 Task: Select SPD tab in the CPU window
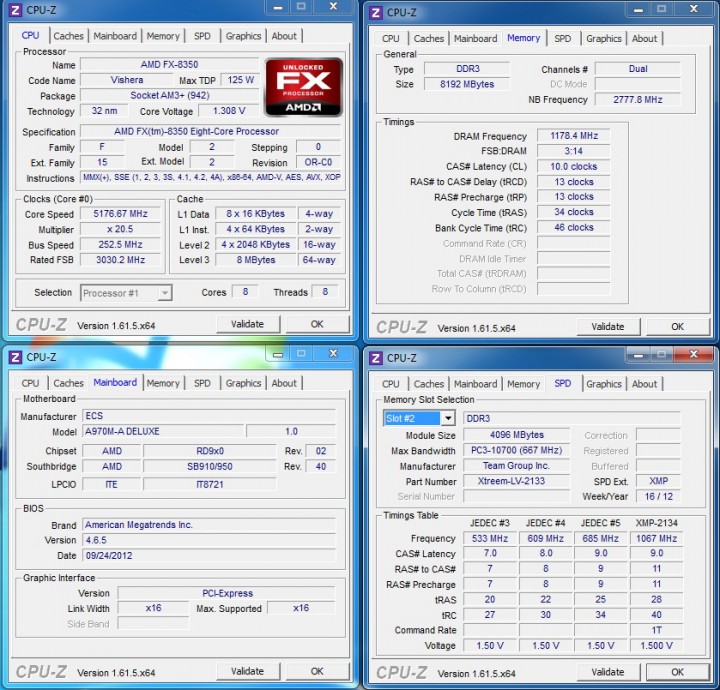(x=202, y=36)
